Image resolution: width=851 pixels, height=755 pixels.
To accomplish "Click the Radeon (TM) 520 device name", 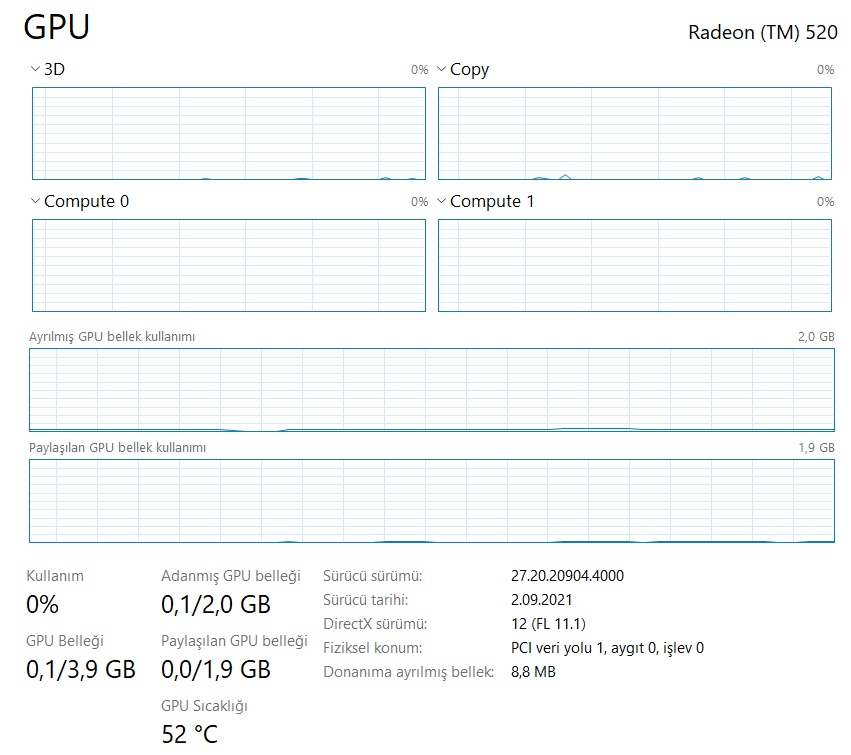I will pyautogui.click(x=763, y=33).
